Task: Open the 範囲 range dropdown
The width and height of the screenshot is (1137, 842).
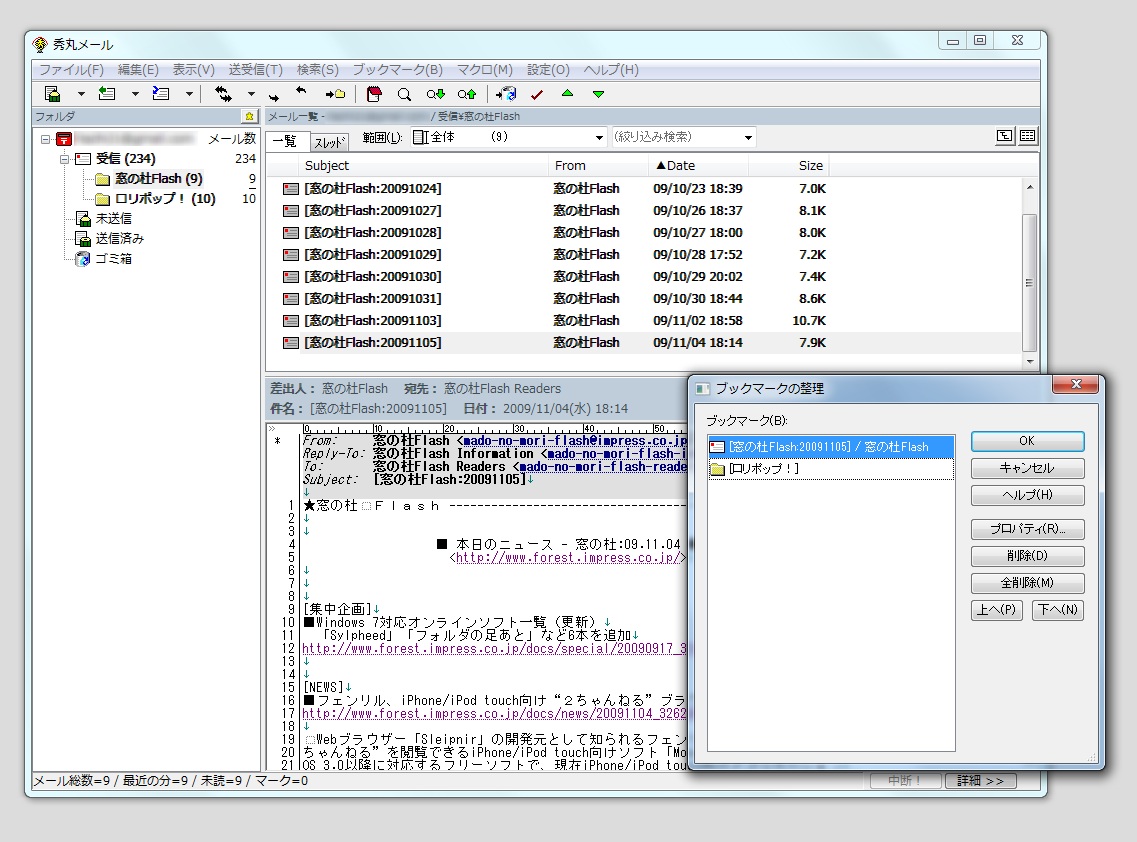Action: (x=599, y=137)
